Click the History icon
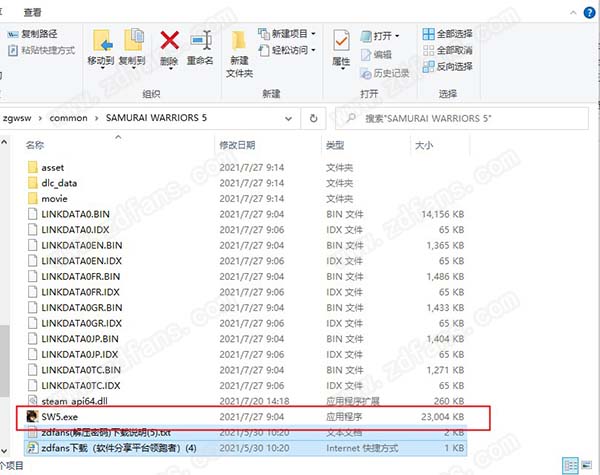This screenshot has width=600, height=475. (x=366, y=73)
